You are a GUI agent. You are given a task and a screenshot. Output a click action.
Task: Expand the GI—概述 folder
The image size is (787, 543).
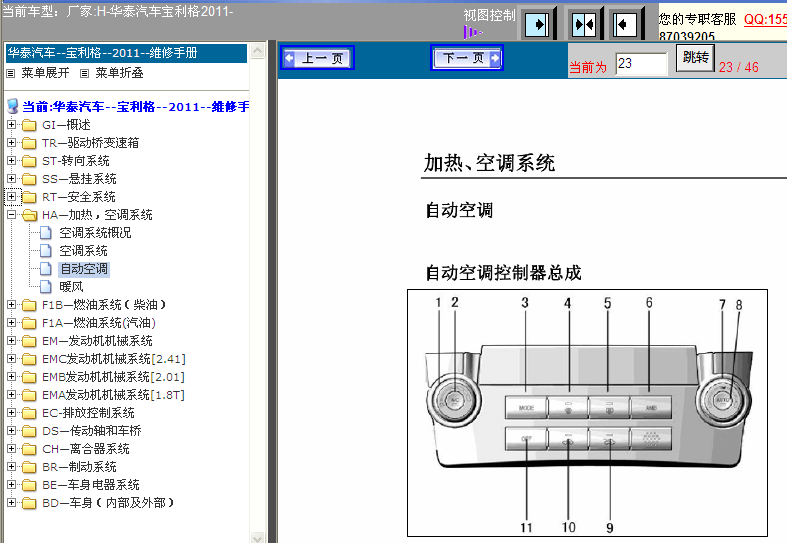pyautogui.click(x=11, y=124)
